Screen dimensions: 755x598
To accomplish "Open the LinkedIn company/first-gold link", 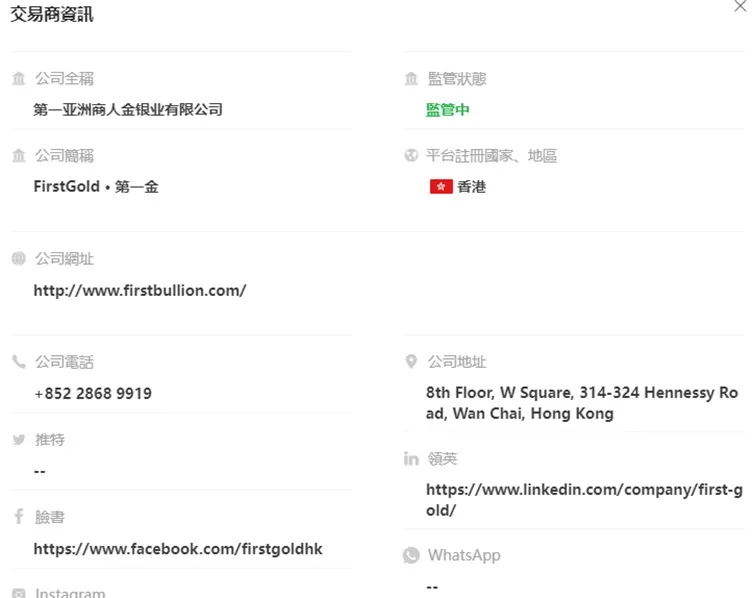I will click(584, 500).
